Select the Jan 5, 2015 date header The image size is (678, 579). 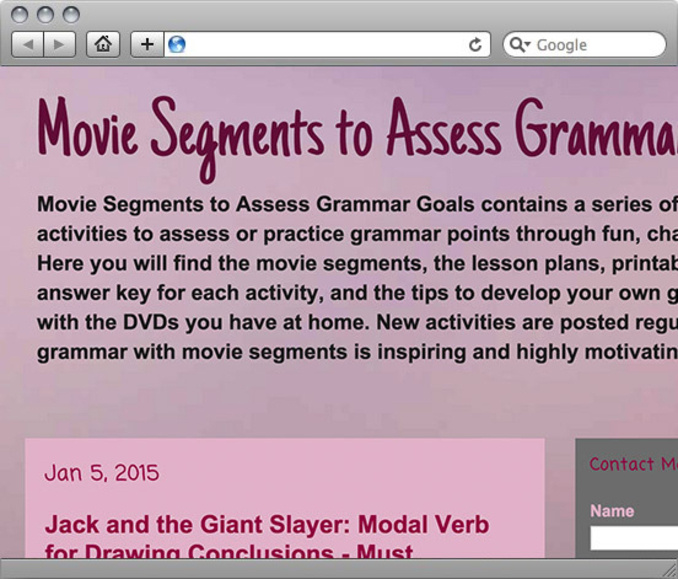pos(101,473)
